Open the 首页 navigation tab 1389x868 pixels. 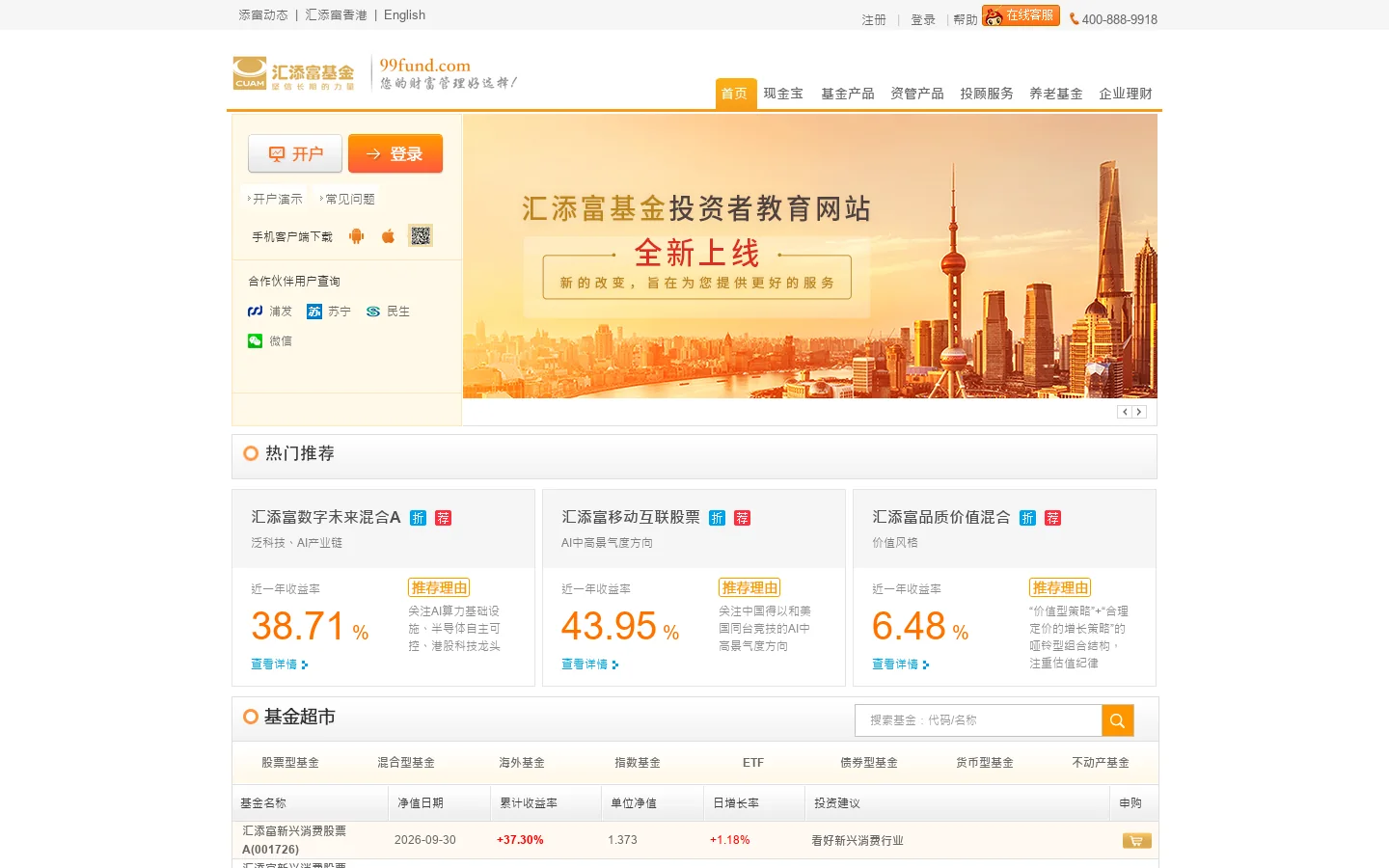[x=735, y=94]
